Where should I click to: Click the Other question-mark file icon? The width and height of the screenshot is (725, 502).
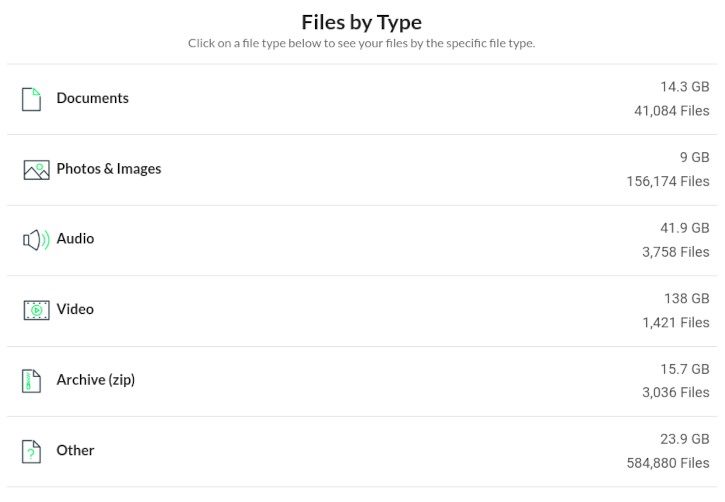click(31, 452)
